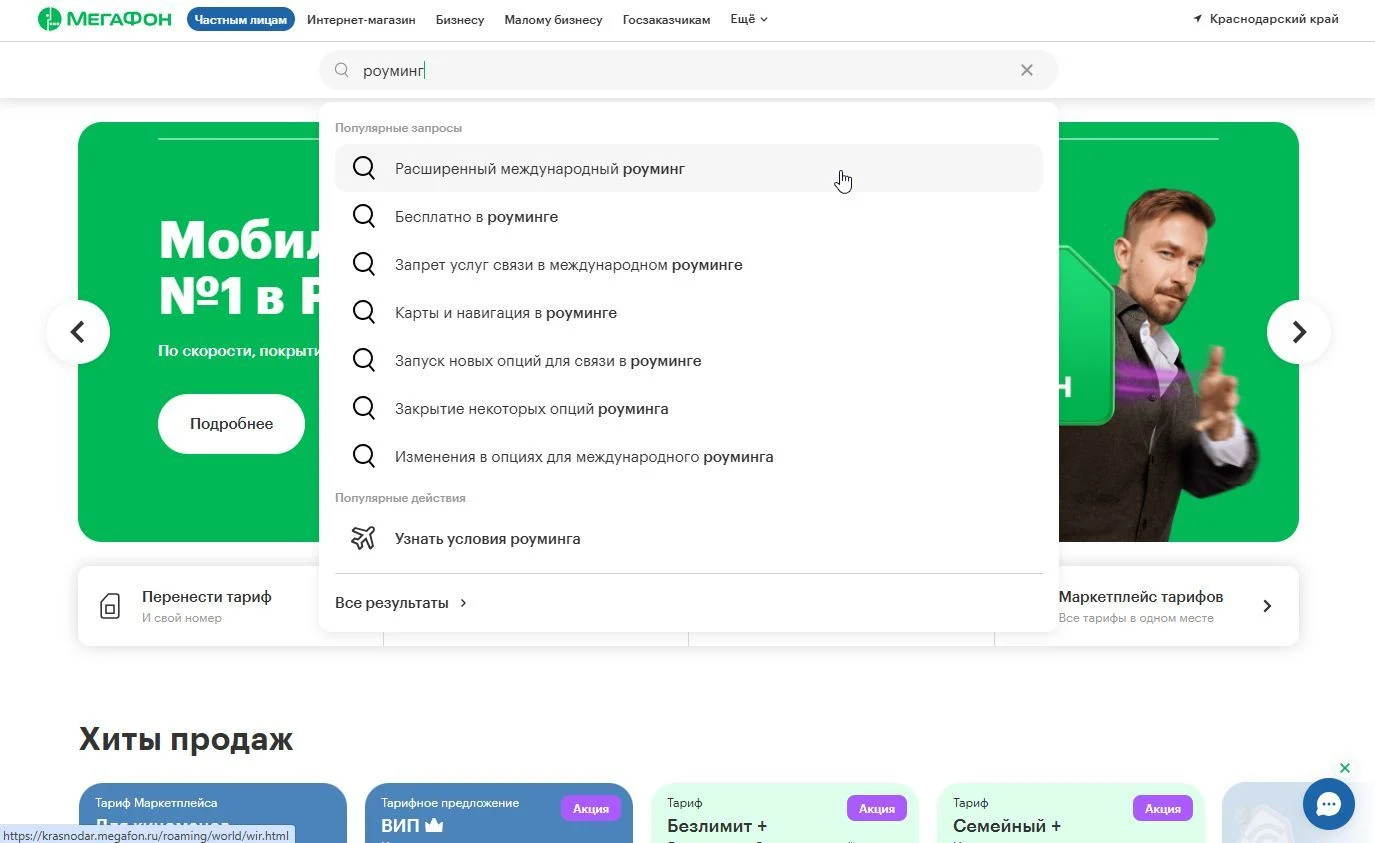Click Узнать условия роуминга action
1375x843 pixels.
(689, 538)
